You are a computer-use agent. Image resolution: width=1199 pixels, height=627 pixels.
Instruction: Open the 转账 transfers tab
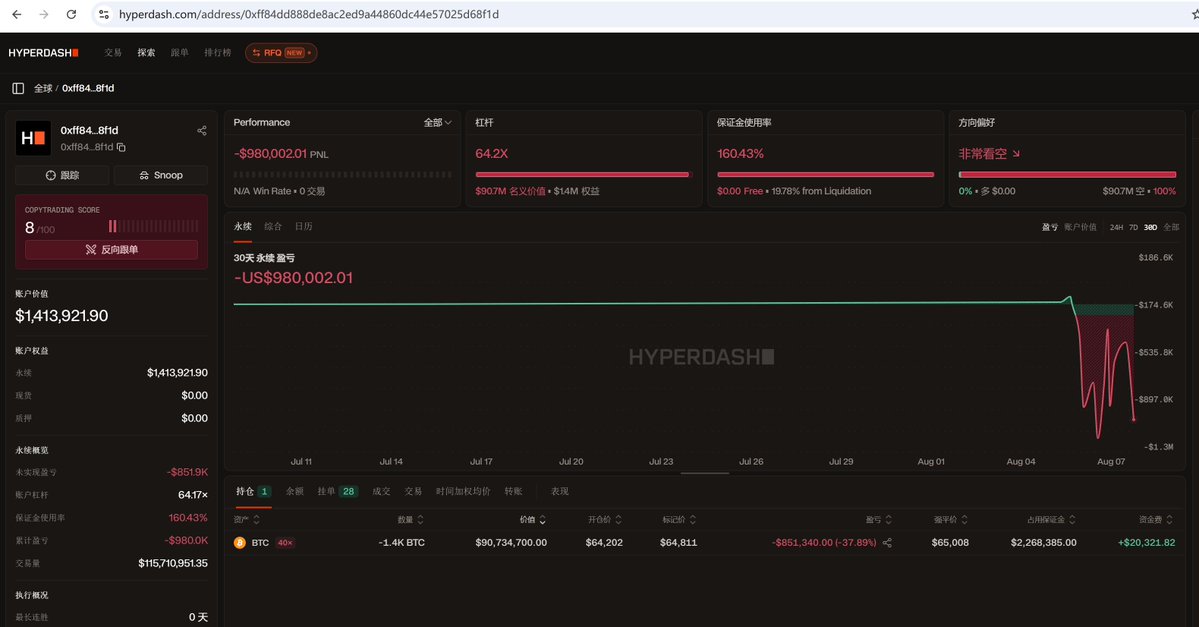tap(513, 492)
